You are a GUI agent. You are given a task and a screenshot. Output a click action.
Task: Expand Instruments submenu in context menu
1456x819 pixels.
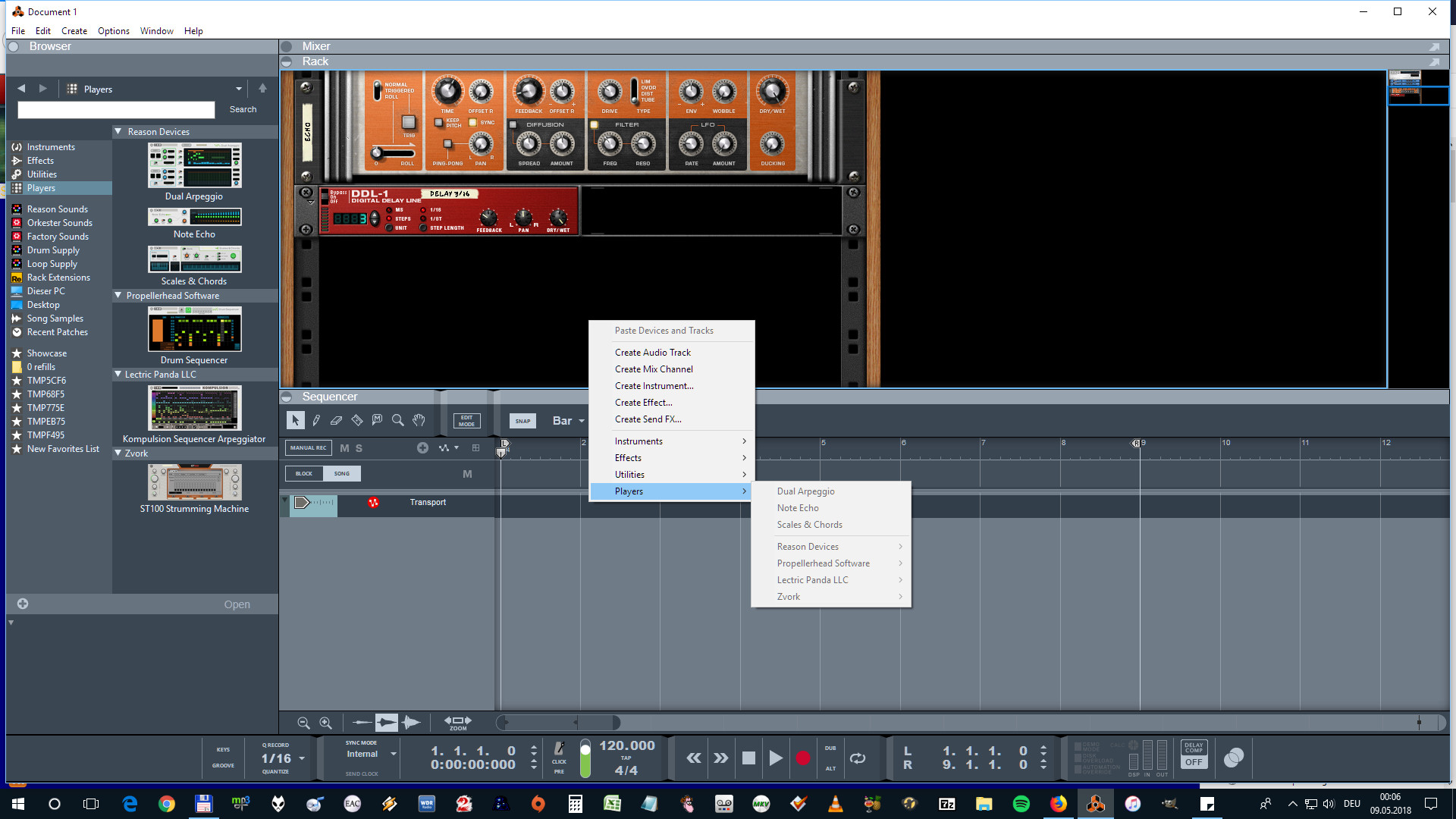(x=672, y=441)
